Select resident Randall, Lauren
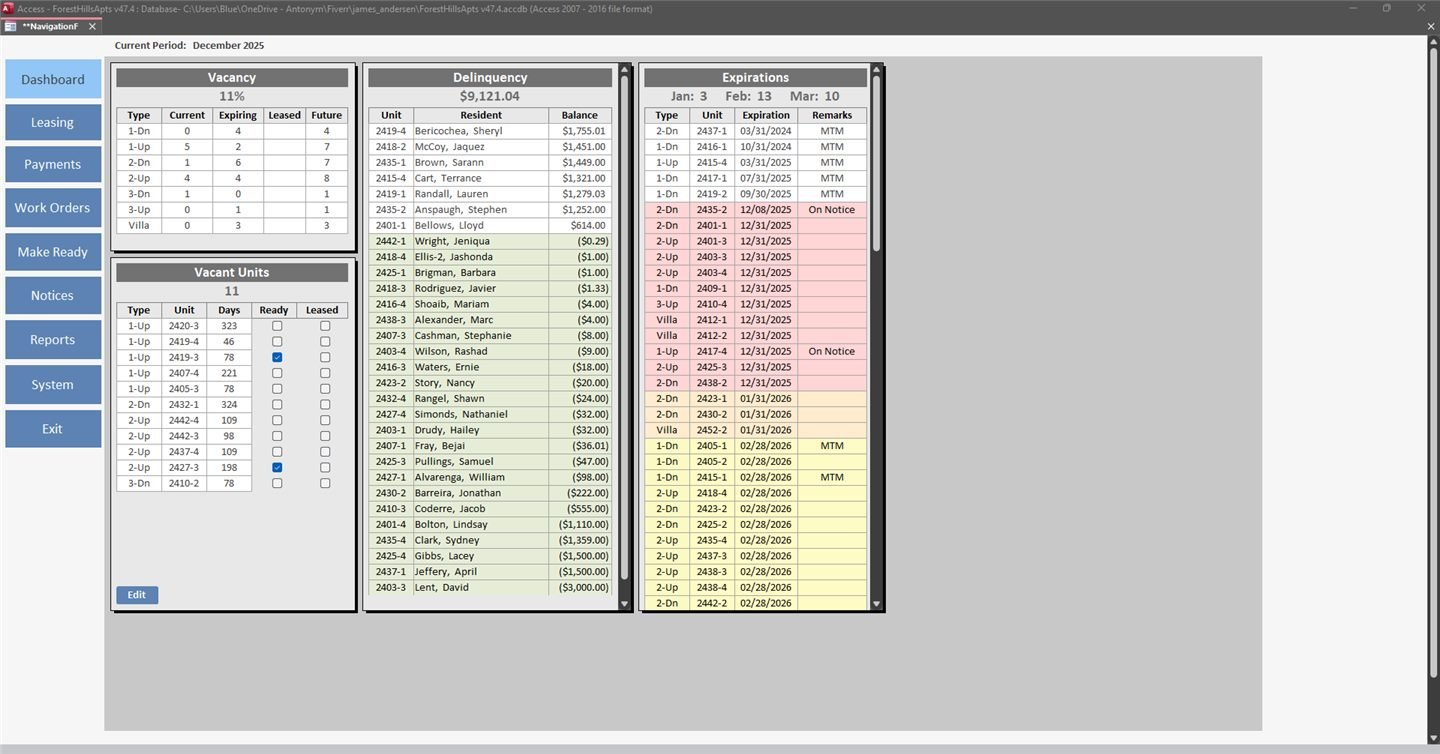Viewport: 1440px width, 754px height. 481,194
